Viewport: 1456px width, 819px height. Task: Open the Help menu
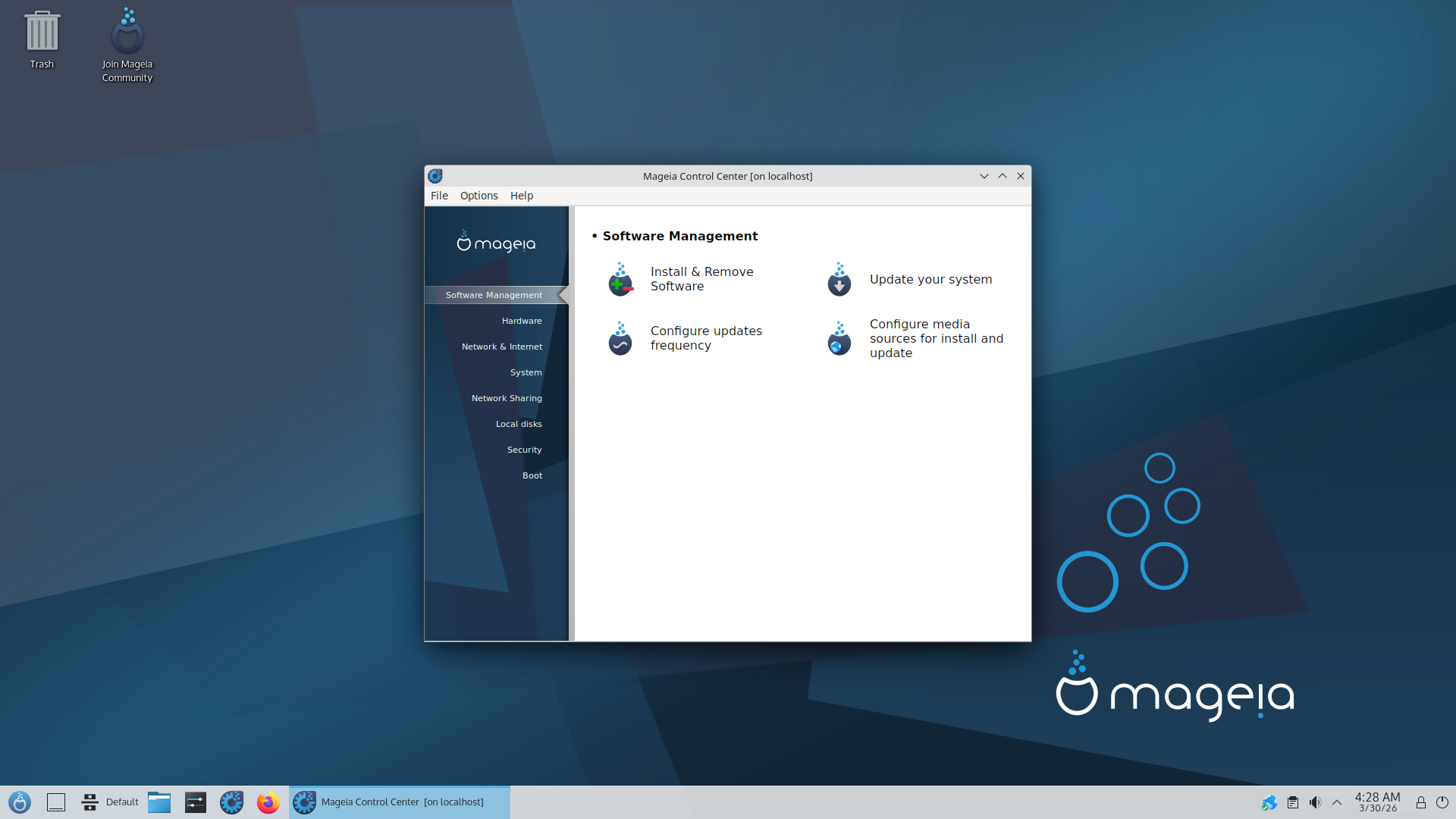pos(522,196)
